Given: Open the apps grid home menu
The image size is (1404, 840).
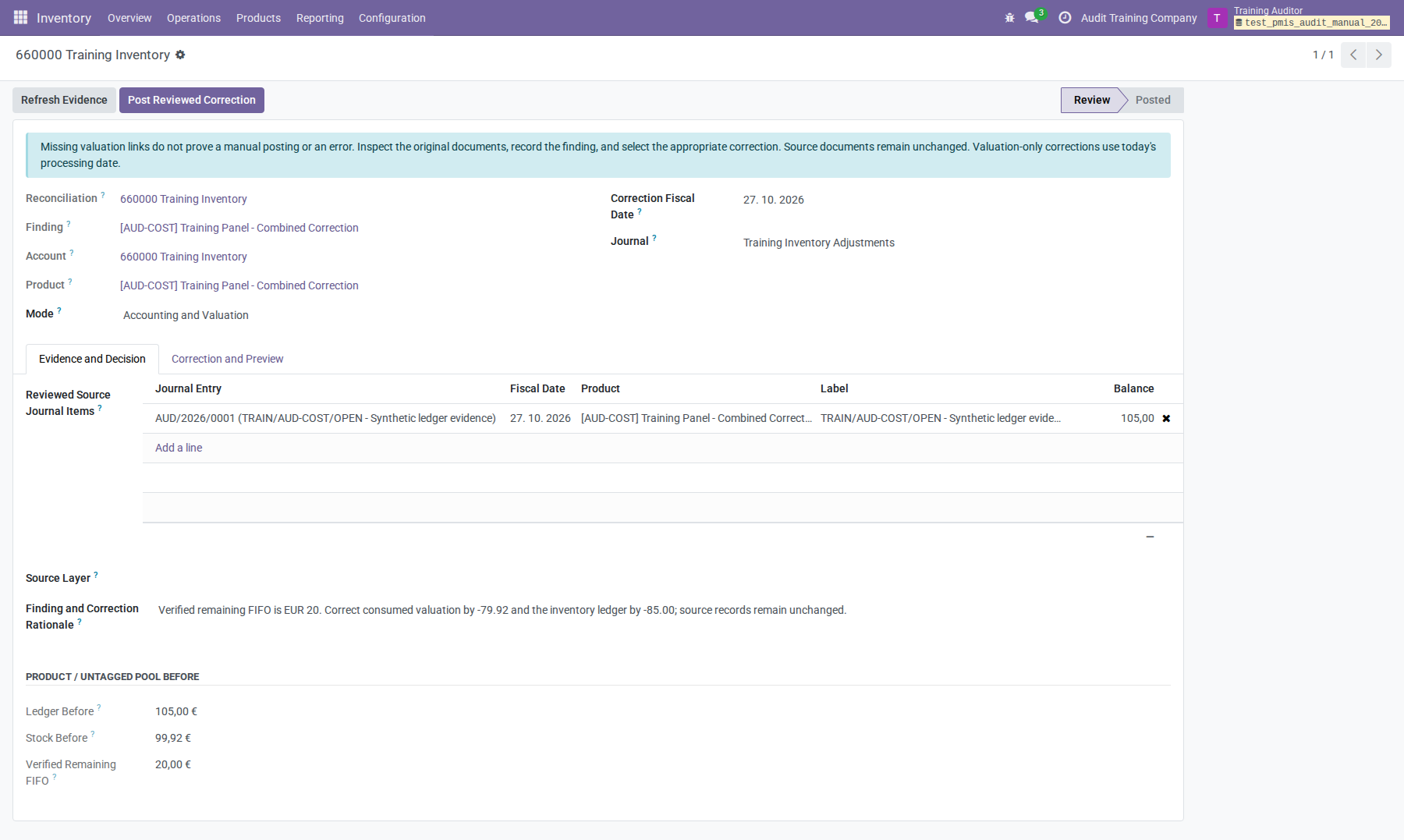Looking at the screenshot, I should [20, 17].
